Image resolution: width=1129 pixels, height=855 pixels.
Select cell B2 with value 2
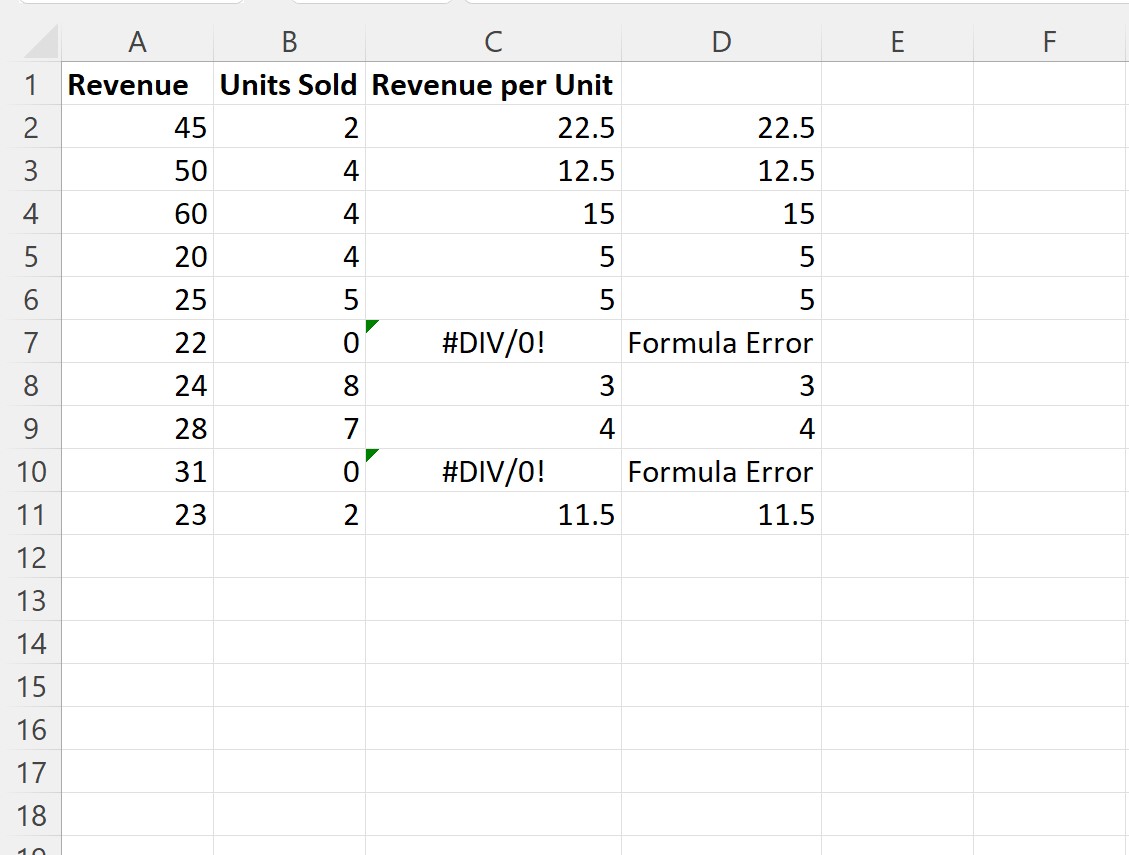[289, 127]
